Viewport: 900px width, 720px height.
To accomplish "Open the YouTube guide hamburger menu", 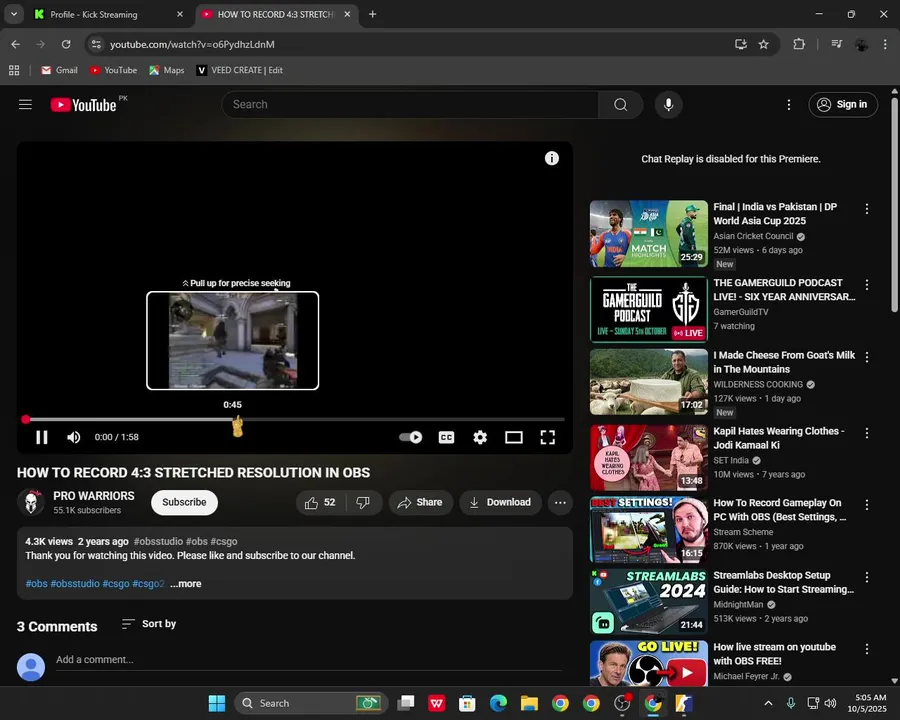I will (x=25, y=104).
